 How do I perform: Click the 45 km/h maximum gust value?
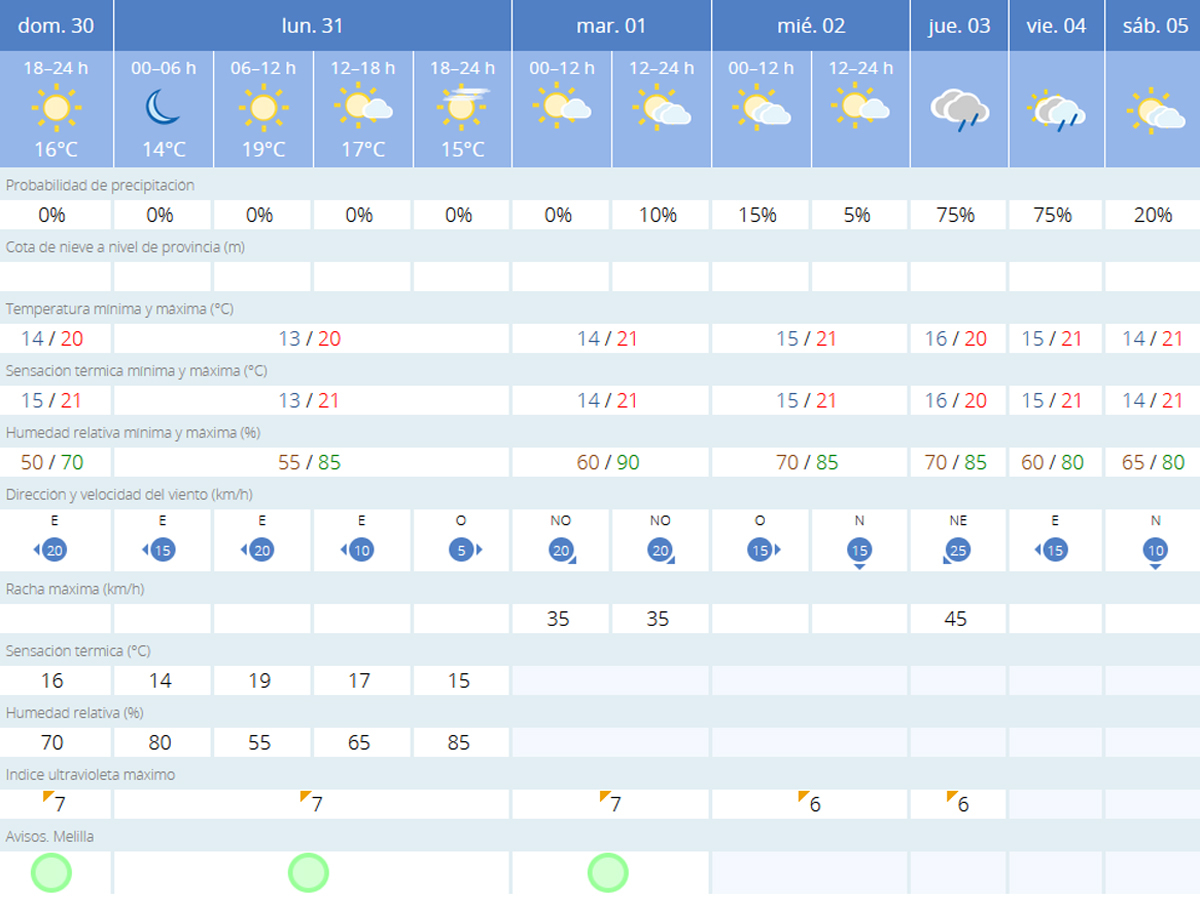click(x=955, y=619)
